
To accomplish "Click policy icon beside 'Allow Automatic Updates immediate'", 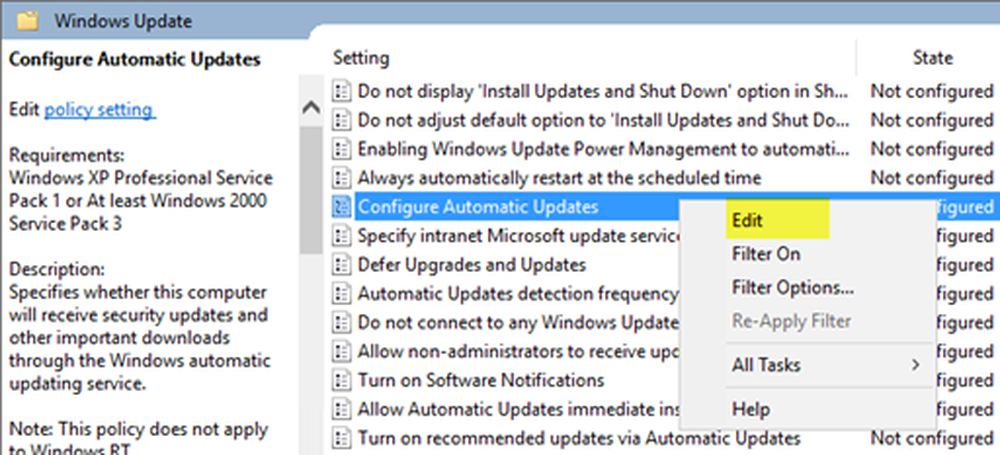I will (x=342, y=409).
